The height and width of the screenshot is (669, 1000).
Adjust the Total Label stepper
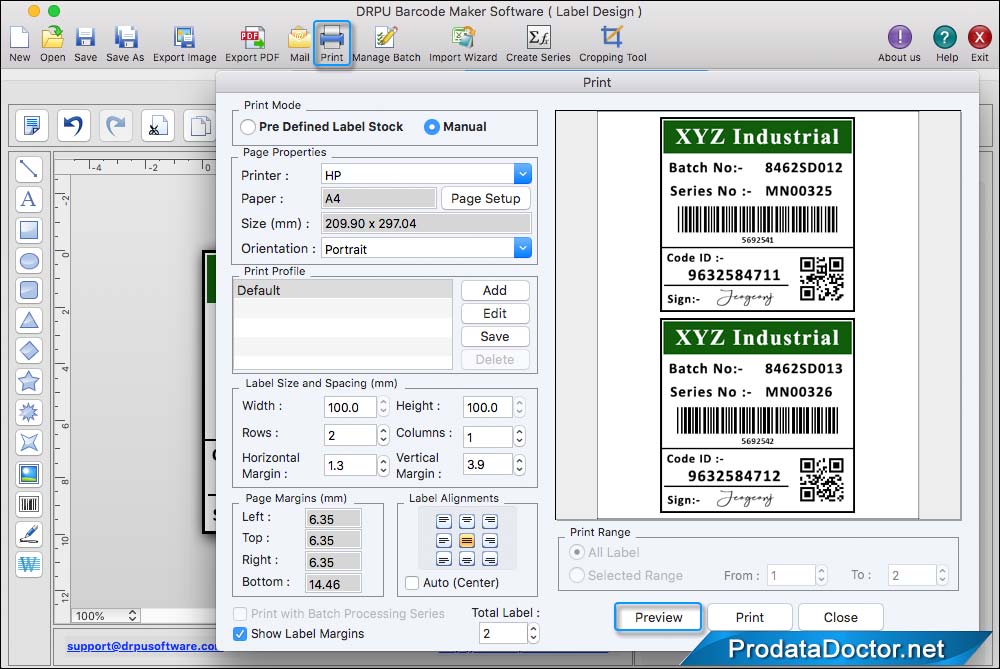533,633
